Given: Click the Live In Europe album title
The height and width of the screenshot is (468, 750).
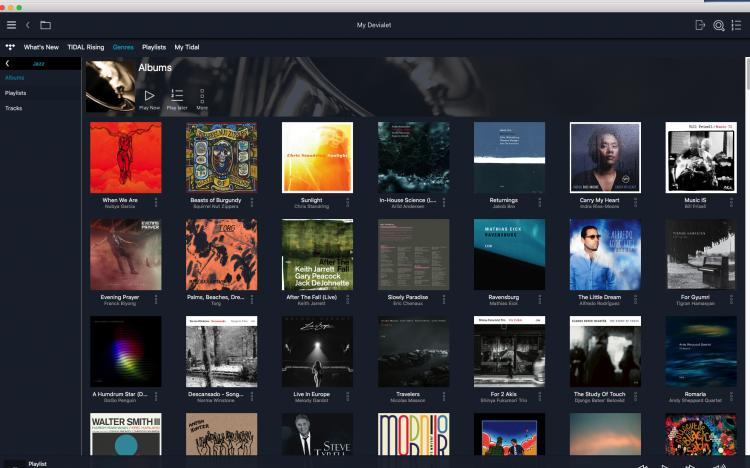Looking at the screenshot, I should click(x=311, y=394).
